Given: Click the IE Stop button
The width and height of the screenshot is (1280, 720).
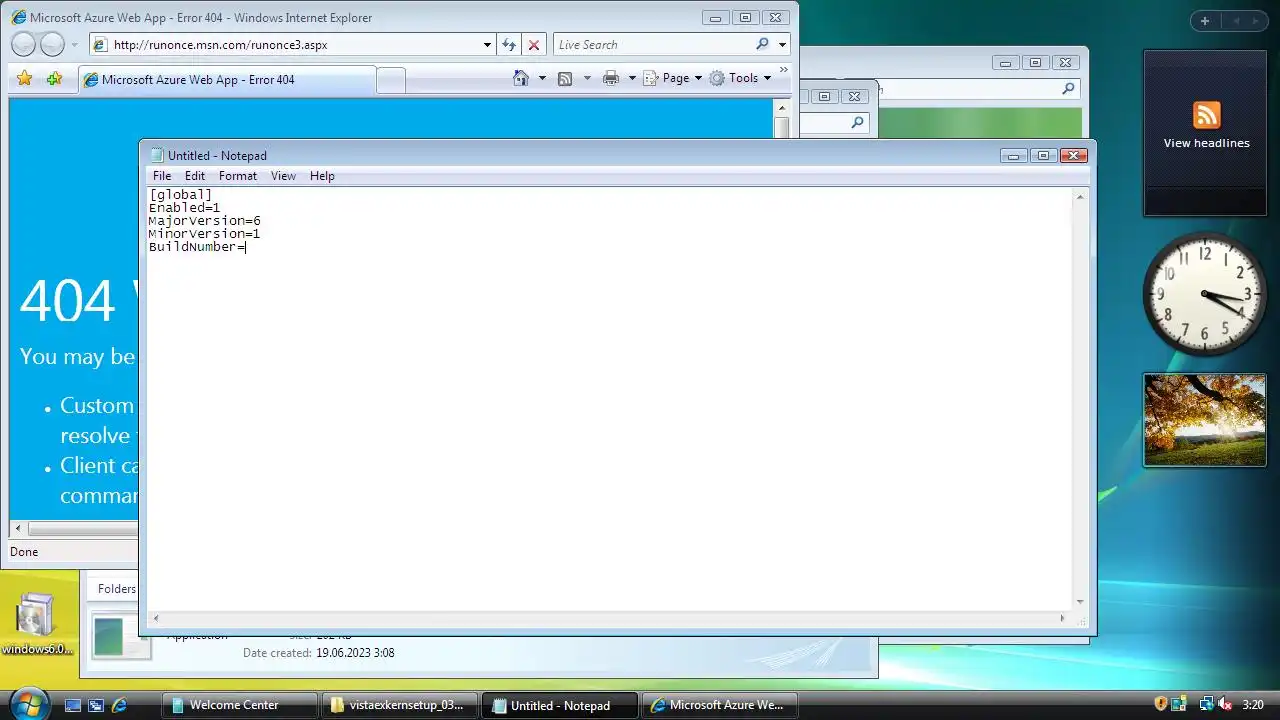Looking at the screenshot, I should 534,45.
